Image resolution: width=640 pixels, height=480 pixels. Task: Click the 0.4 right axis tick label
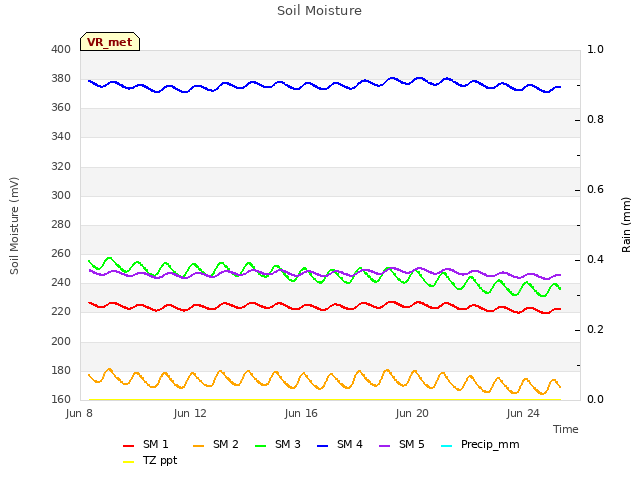pyautogui.click(x=595, y=260)
